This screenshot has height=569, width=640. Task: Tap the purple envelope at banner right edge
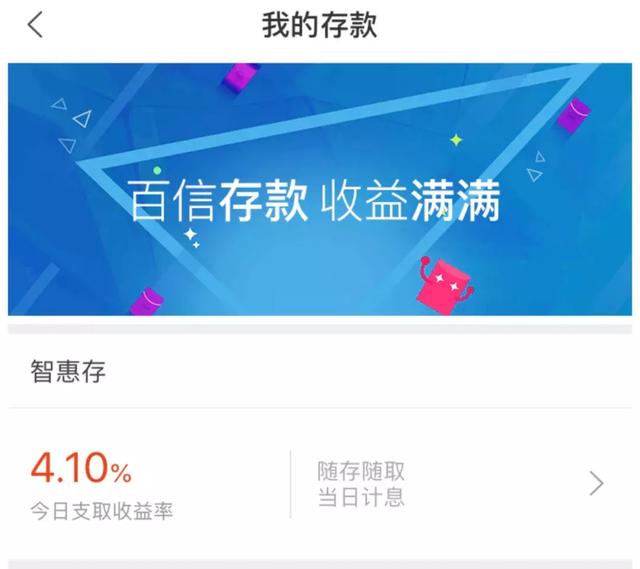(573, 116)
